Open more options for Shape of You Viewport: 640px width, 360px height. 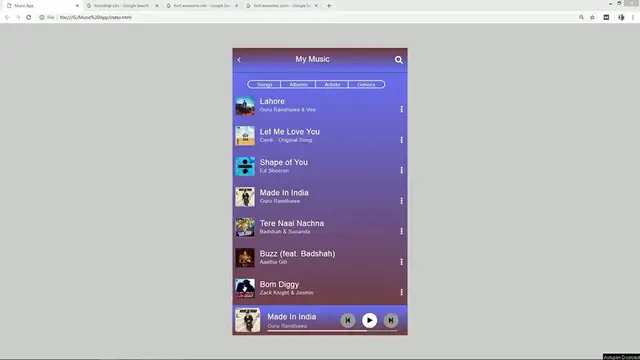click(x=401, y=170)
